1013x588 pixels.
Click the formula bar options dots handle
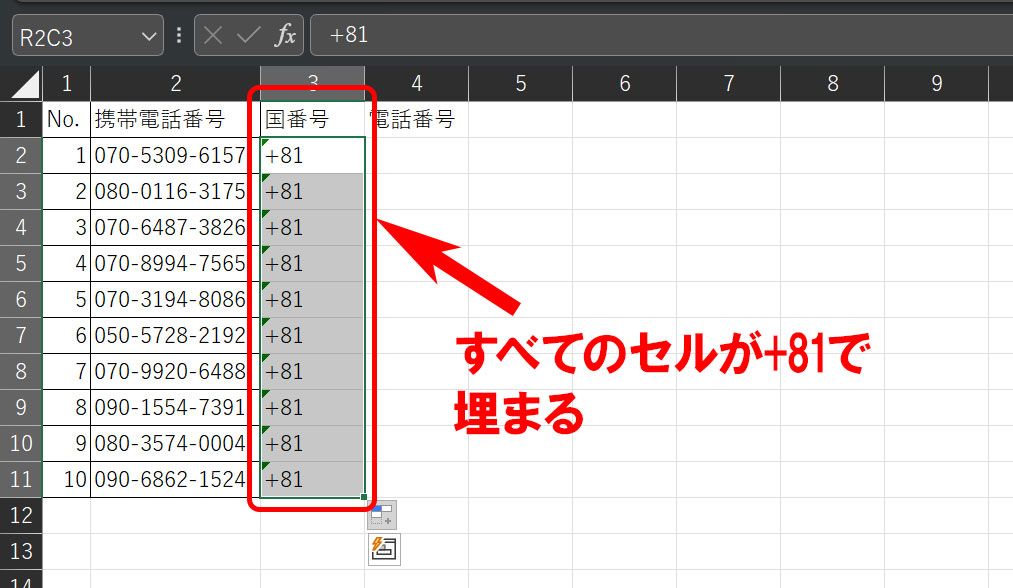click(179, 35)
